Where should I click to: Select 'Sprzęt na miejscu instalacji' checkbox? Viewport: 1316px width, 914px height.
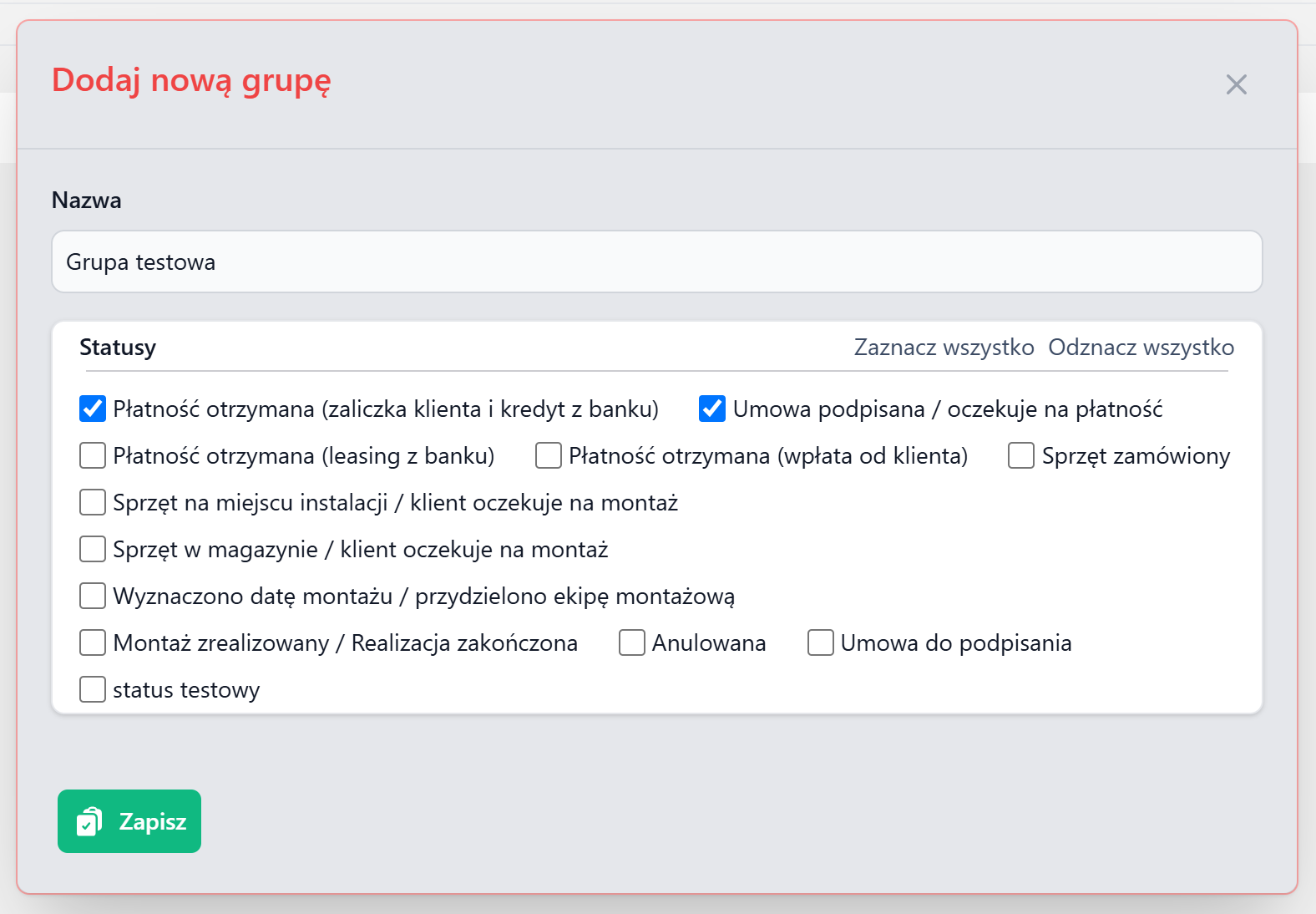pyautogui.click(x=93, y=503)
